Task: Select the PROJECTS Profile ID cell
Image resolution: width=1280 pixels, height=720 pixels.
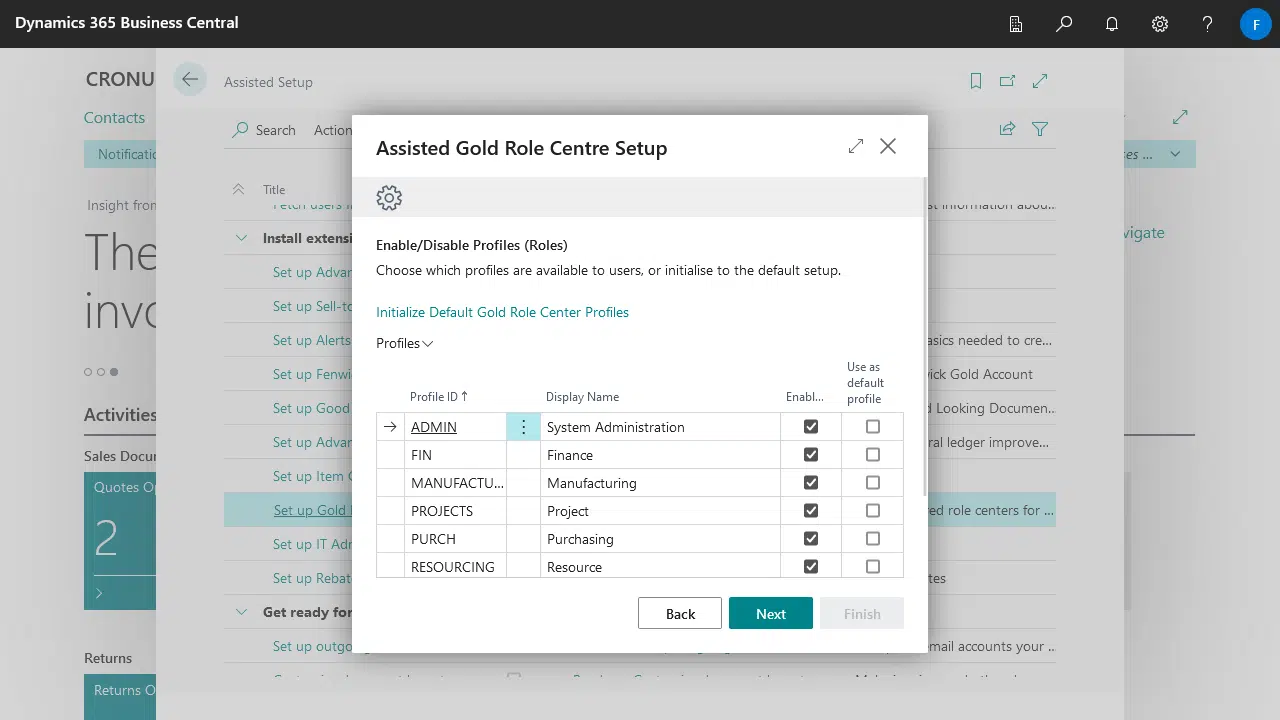Action: click(x=442, y=511)
